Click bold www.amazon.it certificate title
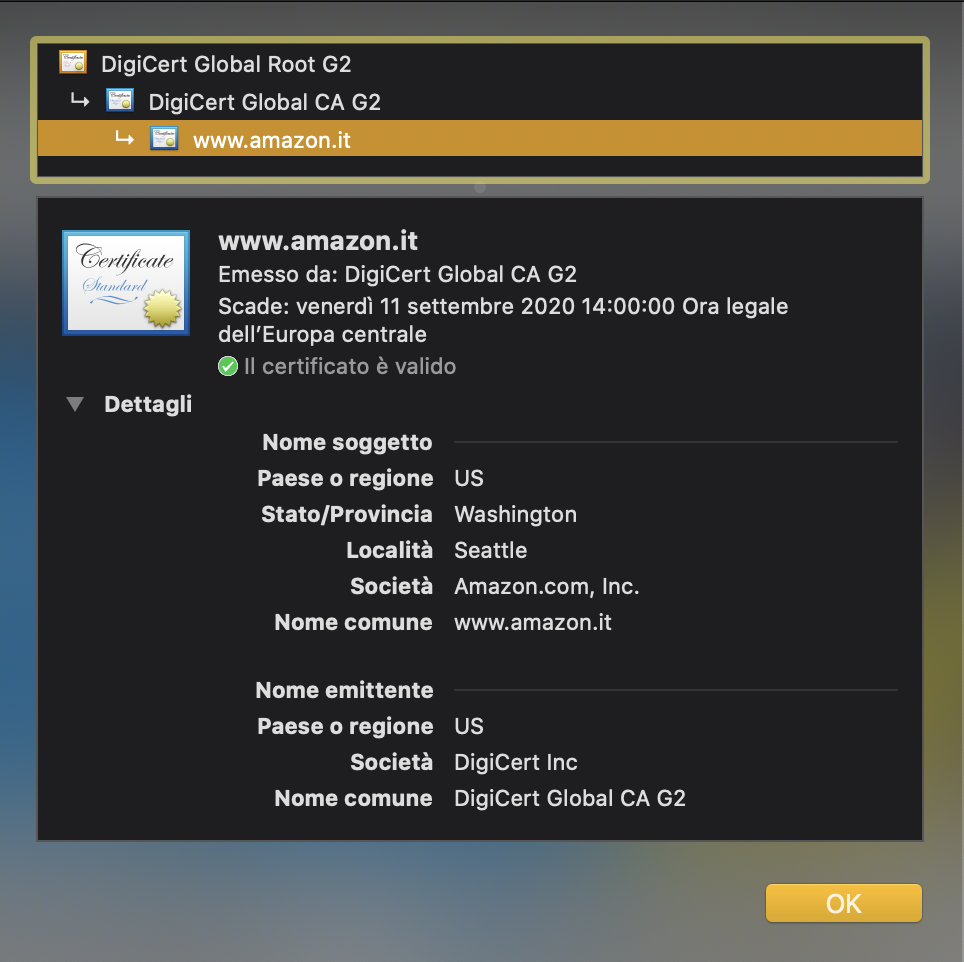The height and width of the screenshot is (962, 964). pos(318,241)
